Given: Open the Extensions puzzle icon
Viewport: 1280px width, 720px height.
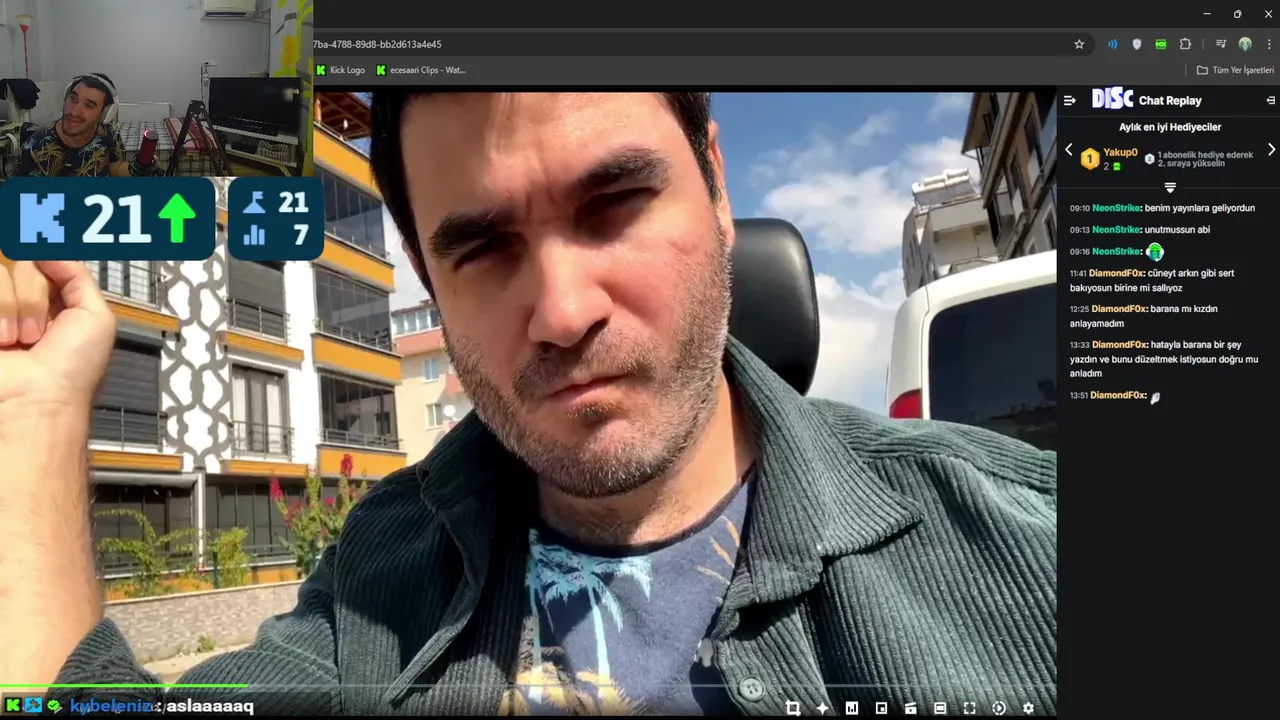Looking at the screenshot, I should (1185, 44).
